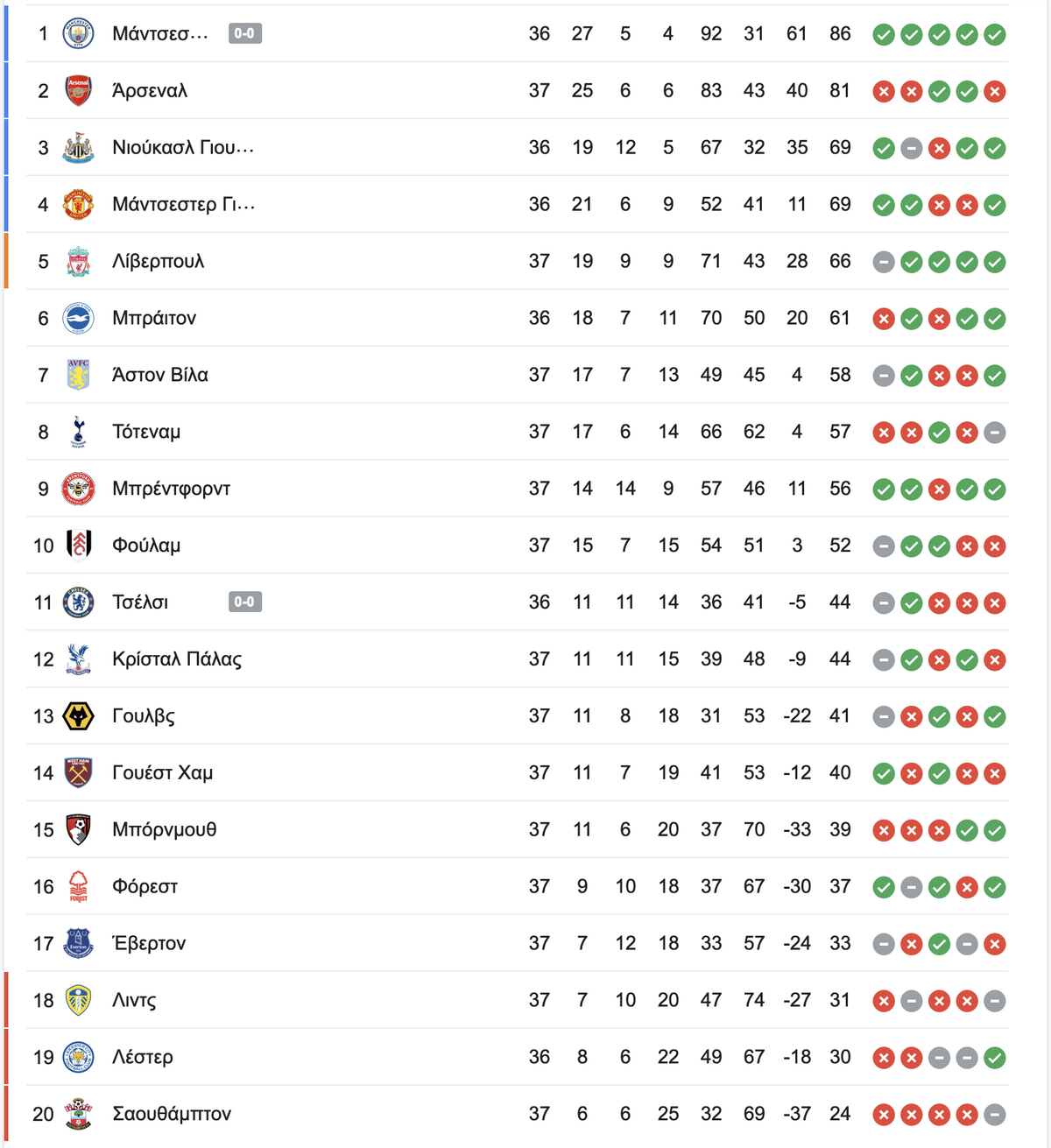Open the Μπράιτον team row

(x=517, y=318)
